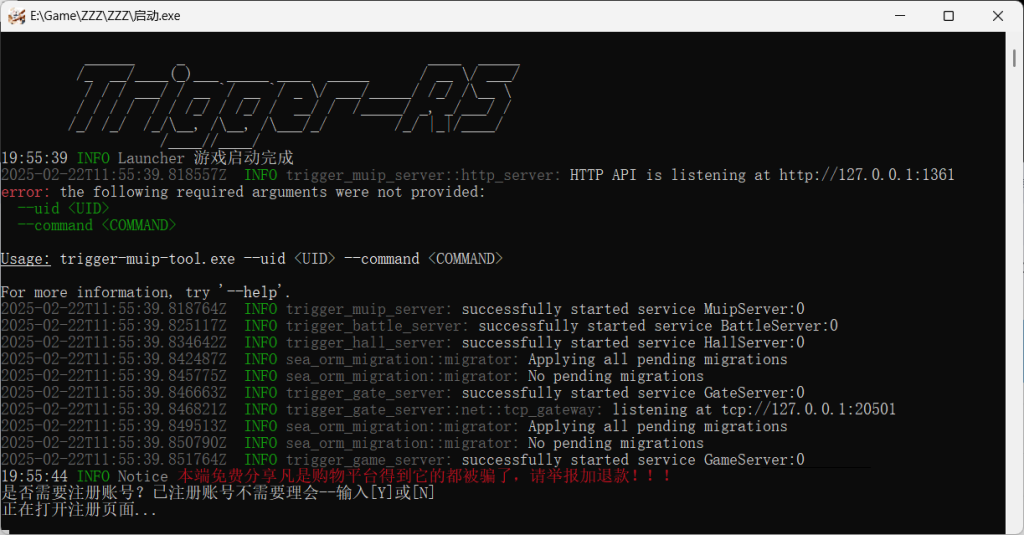Click the 'Launcher 游戏启动完成' log line
Image resolution: width=1024 pixels, height=535 pixels.
click(x=148, y=158)
